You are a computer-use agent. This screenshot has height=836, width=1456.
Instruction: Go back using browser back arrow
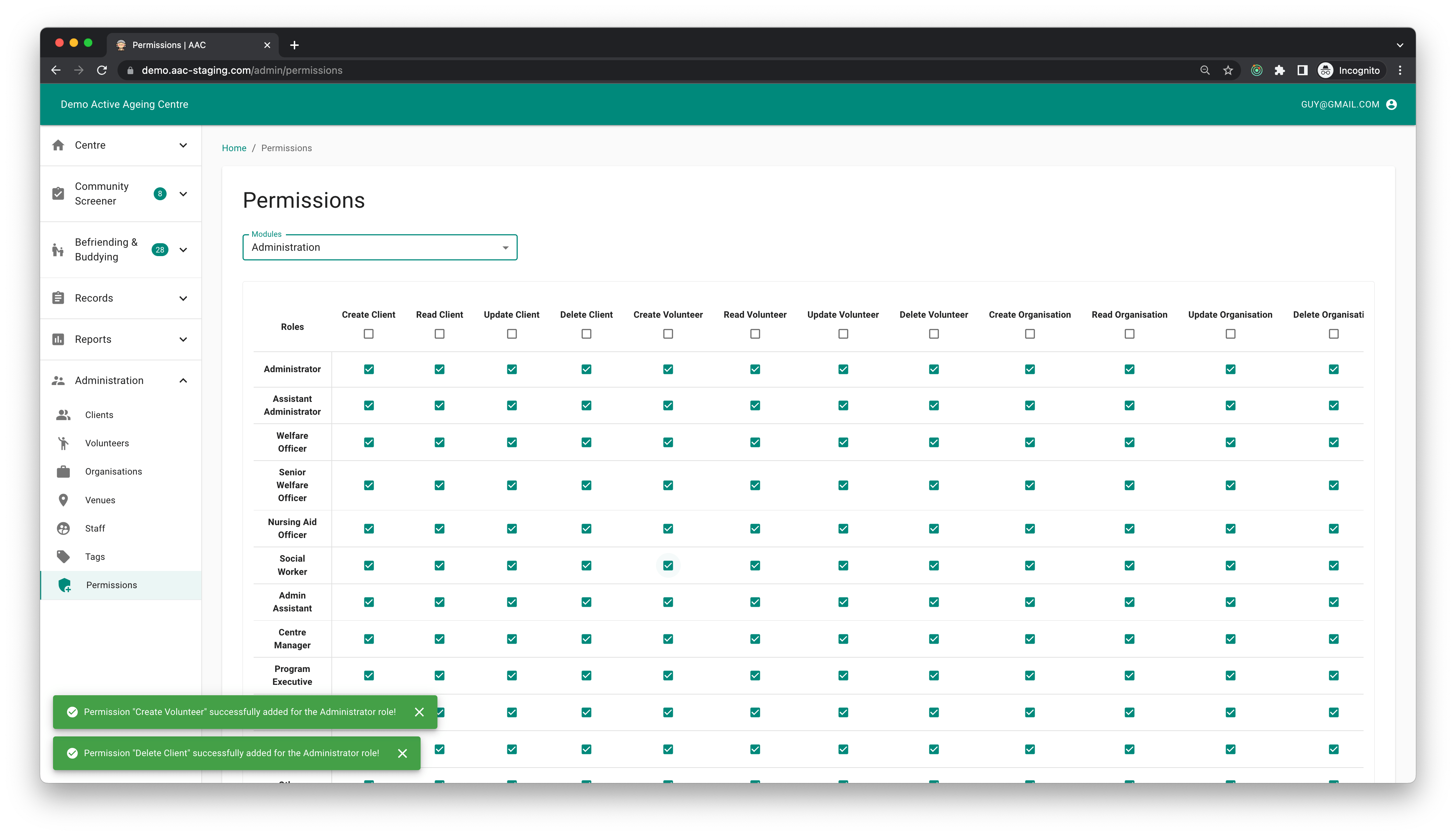(56, 70)
